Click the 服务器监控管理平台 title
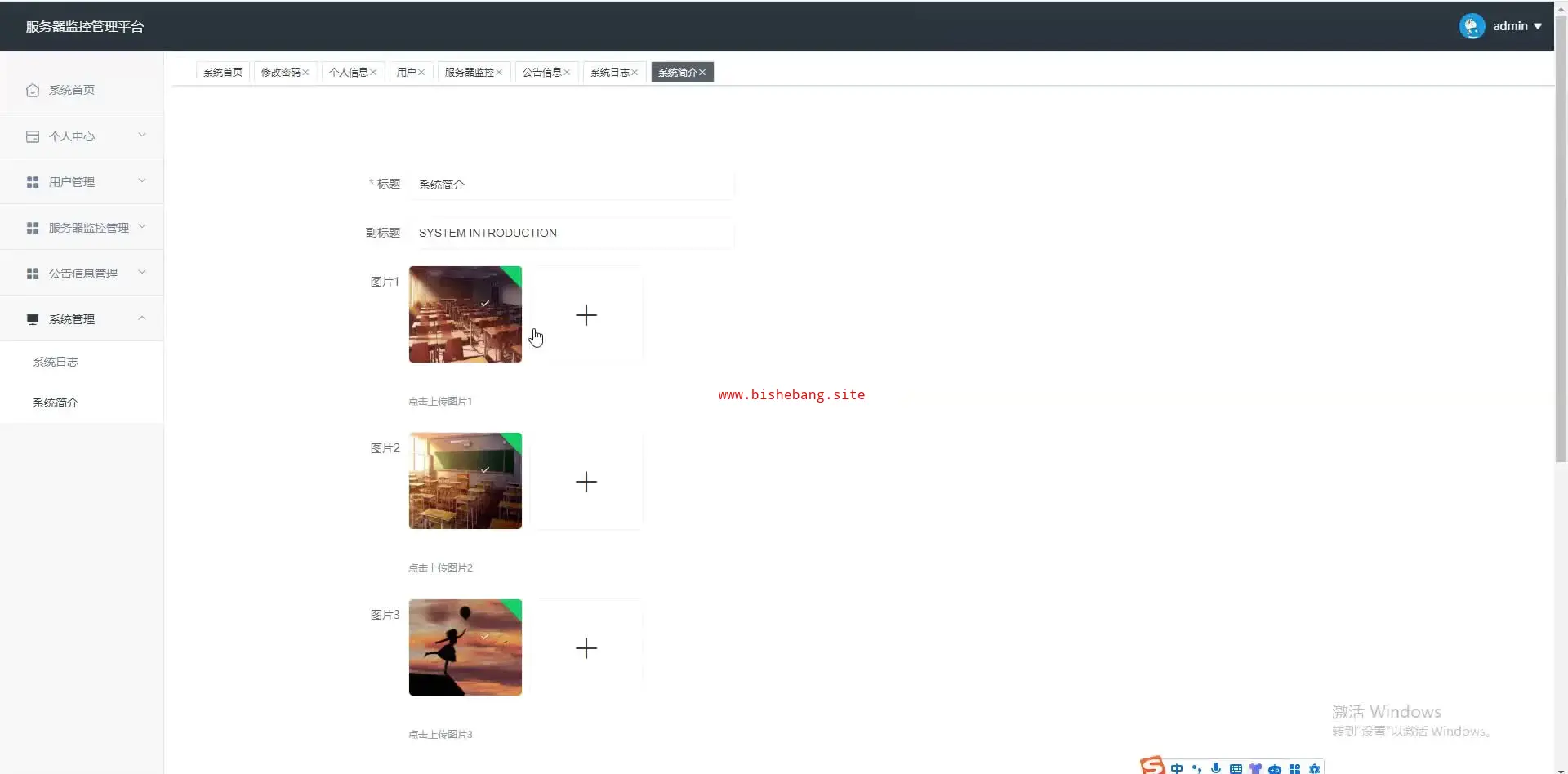Image resolution: width=1568 pixels, height=774 pixels. 85,26
